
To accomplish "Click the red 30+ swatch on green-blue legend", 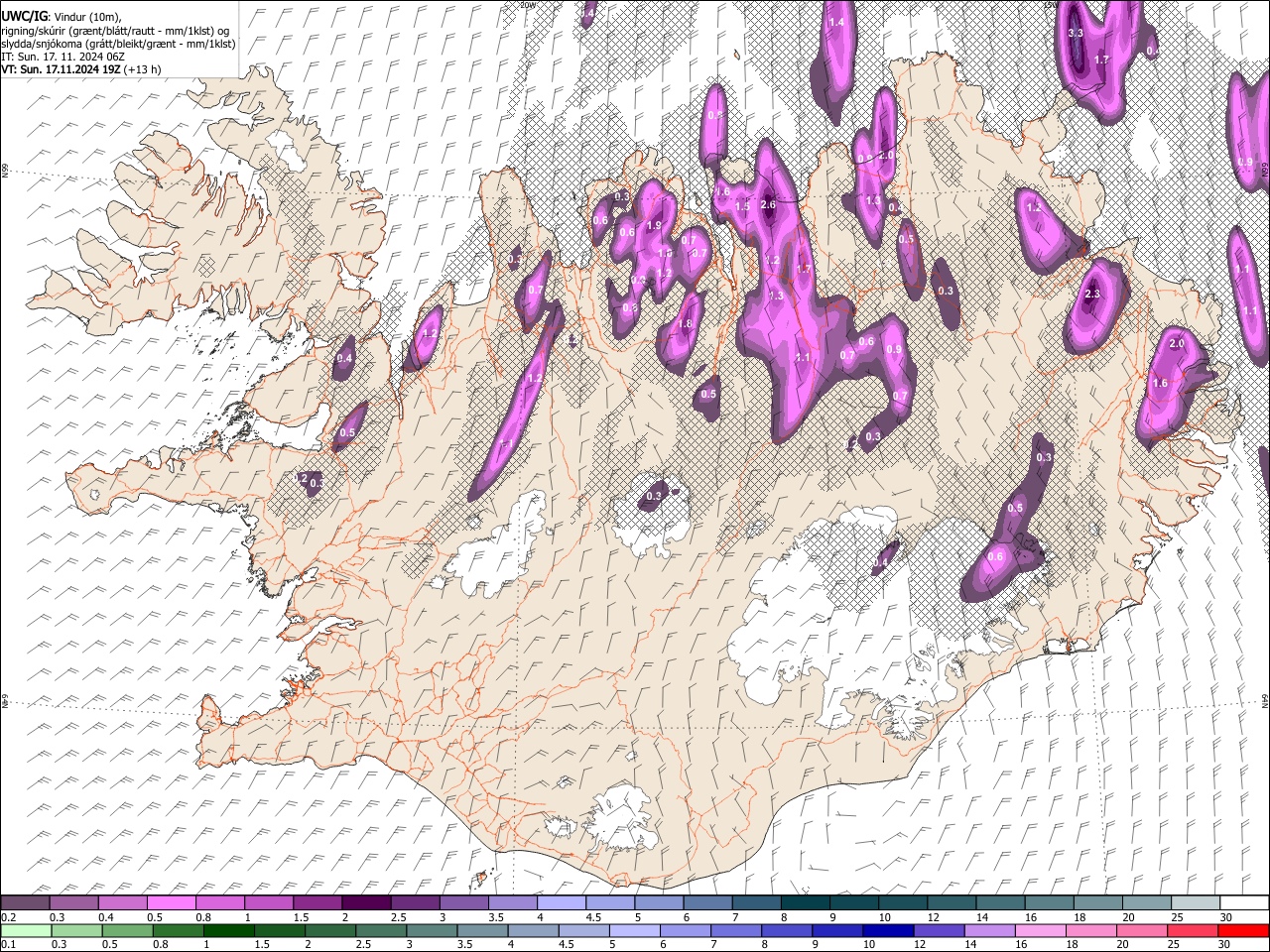I will click(x=1243, y=930).
